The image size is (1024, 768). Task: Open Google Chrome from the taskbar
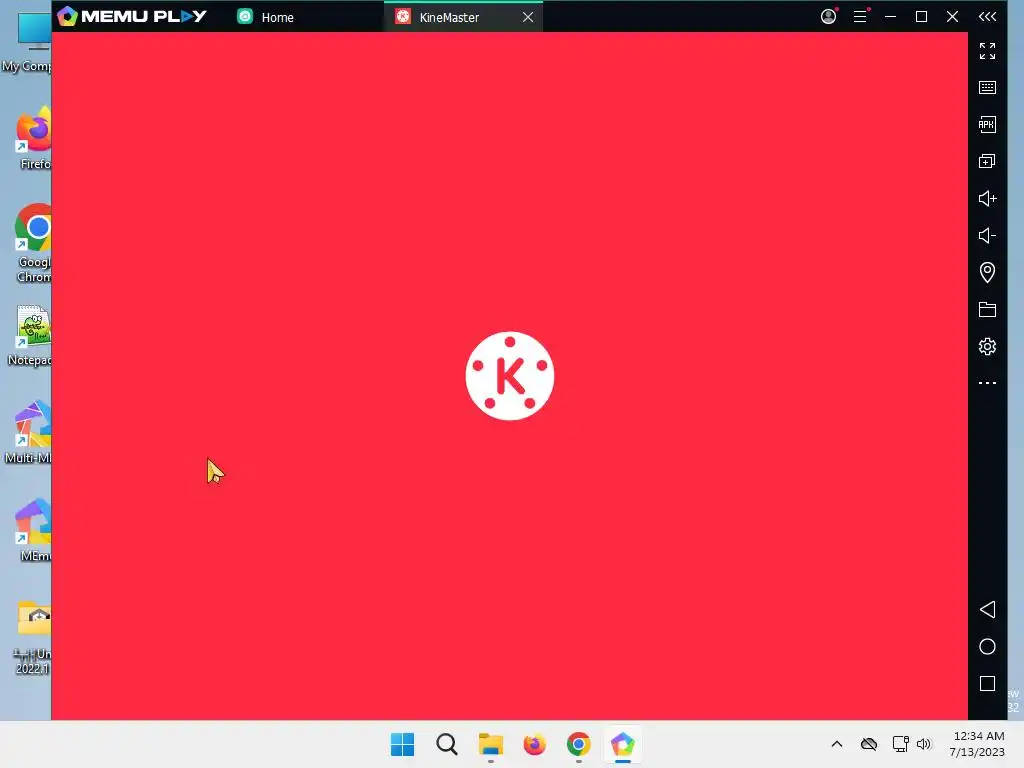pos(579,744)
